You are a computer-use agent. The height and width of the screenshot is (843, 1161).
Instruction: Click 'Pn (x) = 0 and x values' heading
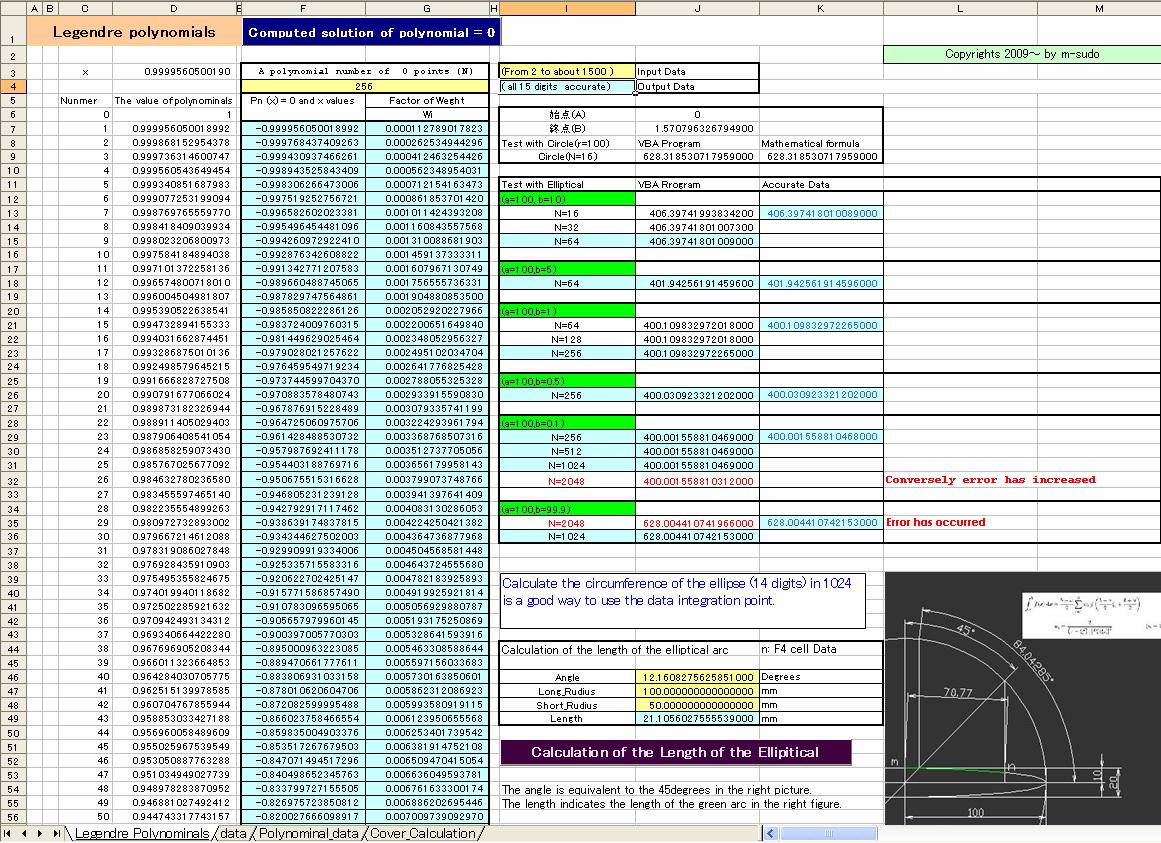tap(303, 101)
